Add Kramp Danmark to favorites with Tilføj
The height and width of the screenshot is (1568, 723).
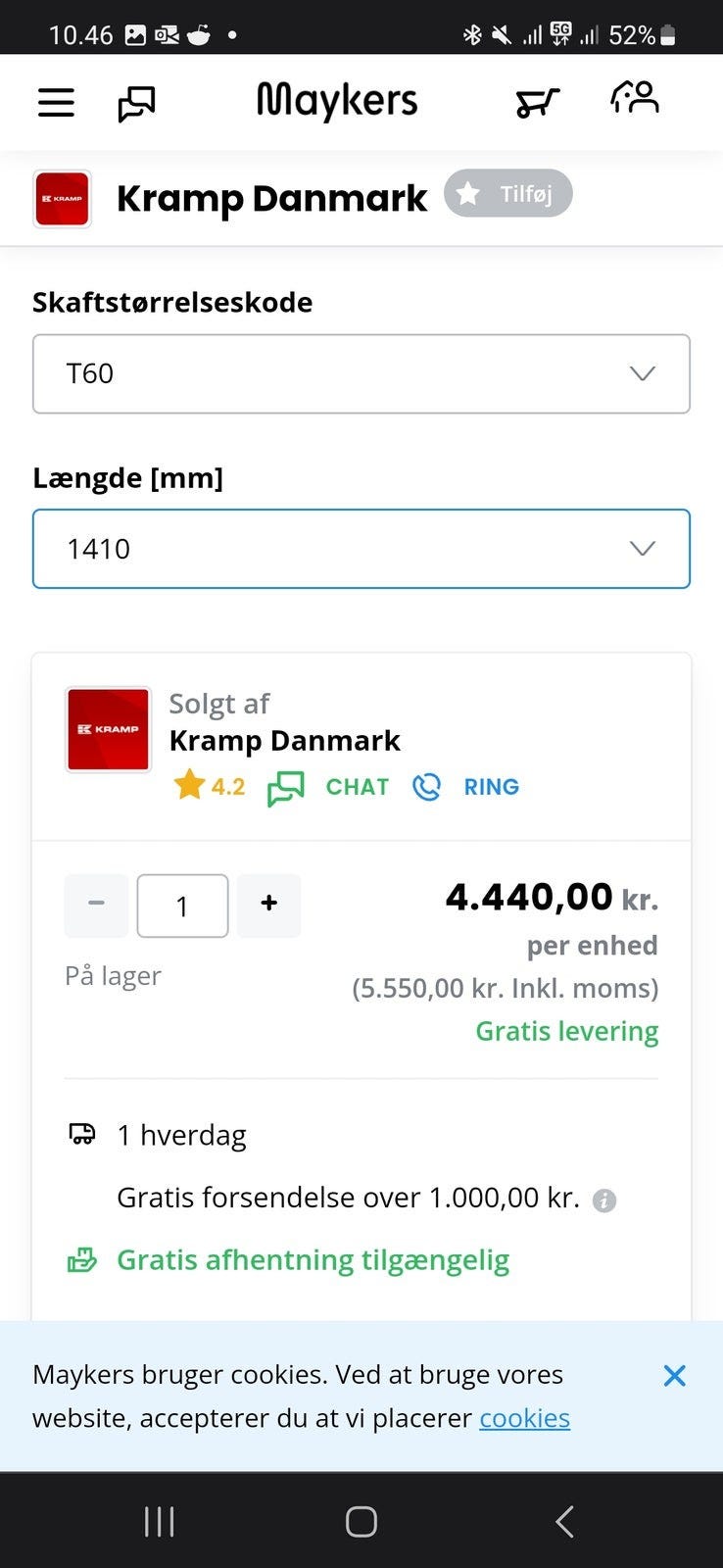[x=507, y=193]
